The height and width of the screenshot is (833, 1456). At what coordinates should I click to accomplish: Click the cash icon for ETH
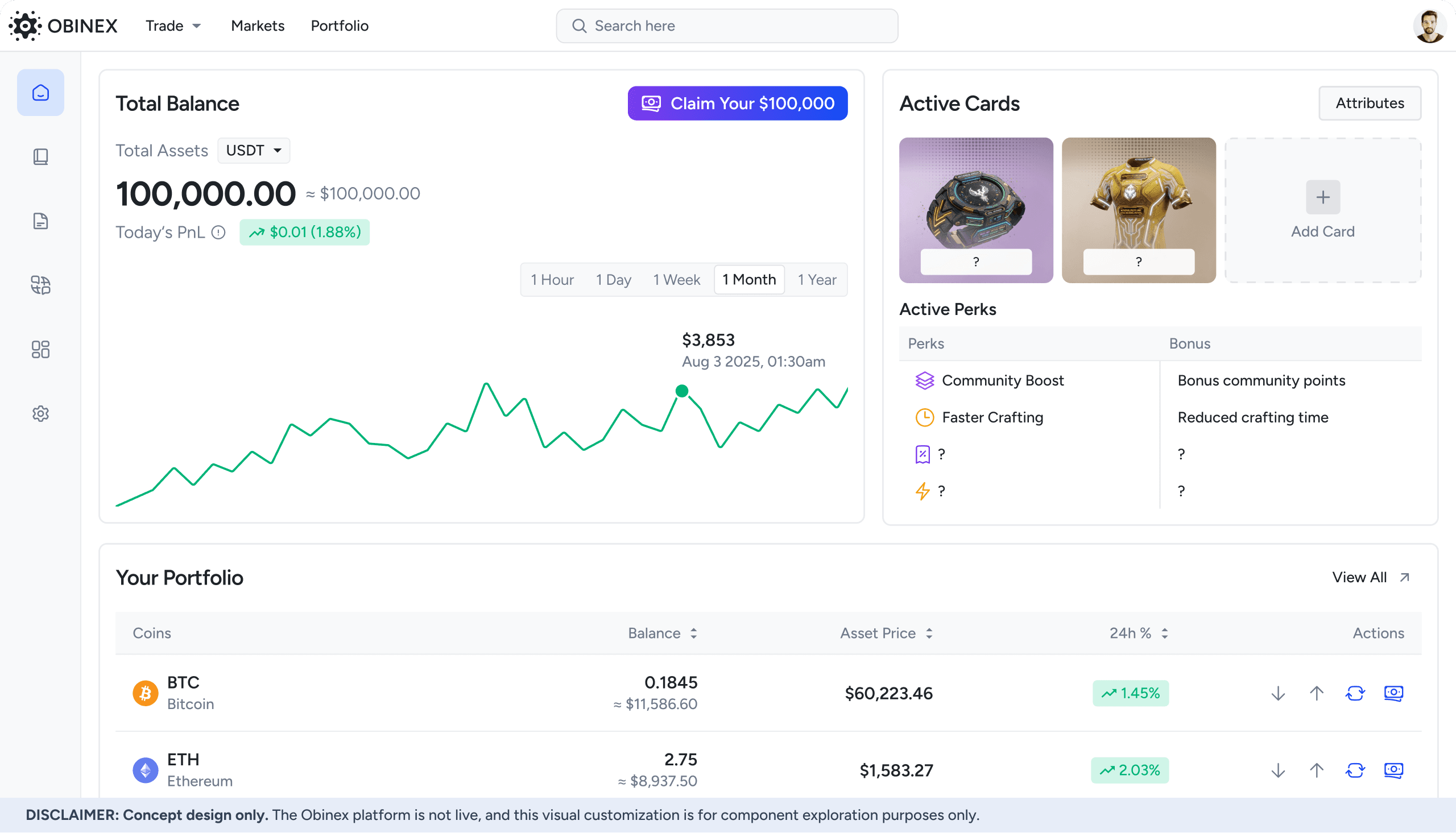(1393, 770)
